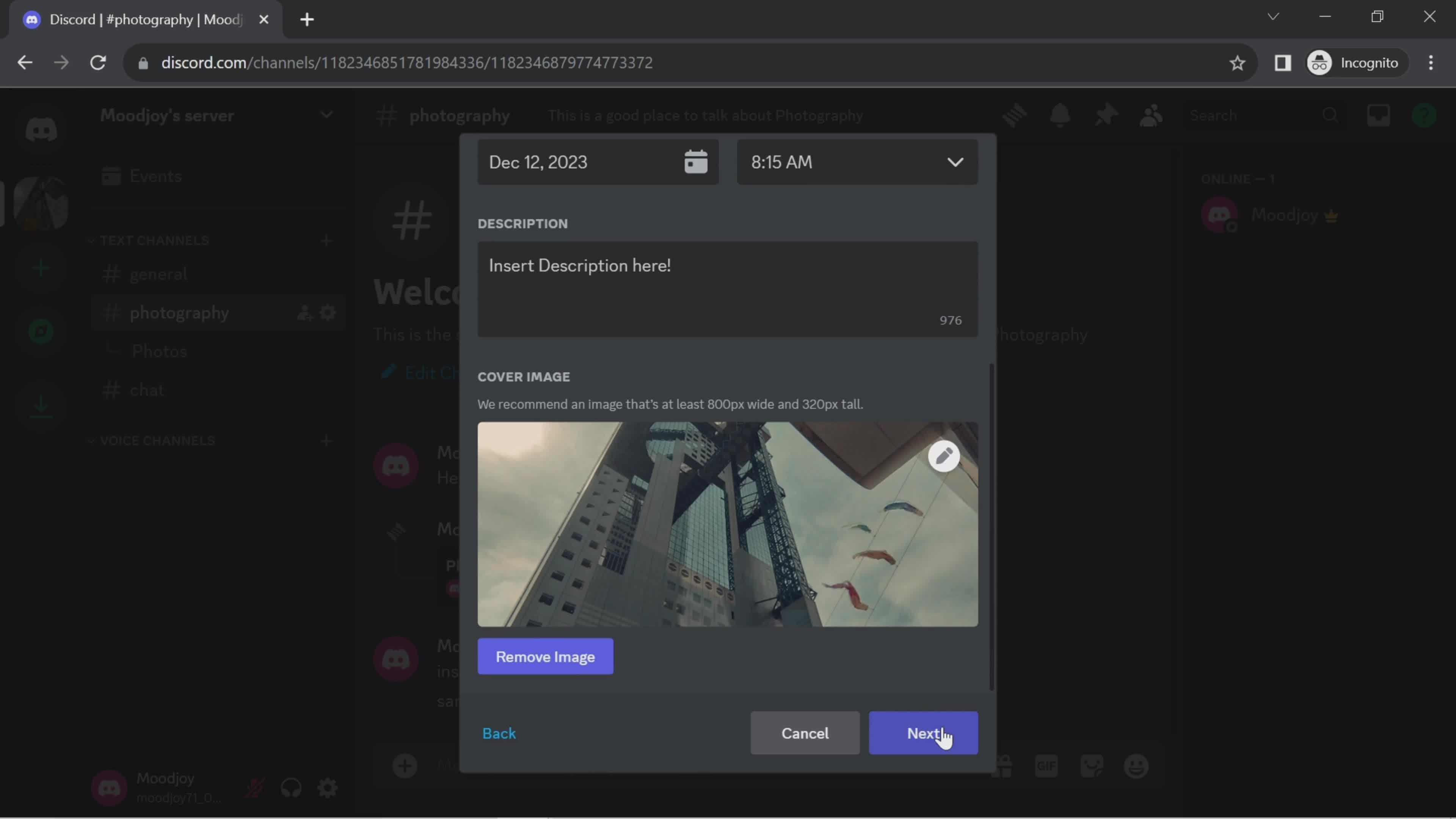Click the browser address bar URL
The image size is (1456, 819).
click(x=407, y=62)
